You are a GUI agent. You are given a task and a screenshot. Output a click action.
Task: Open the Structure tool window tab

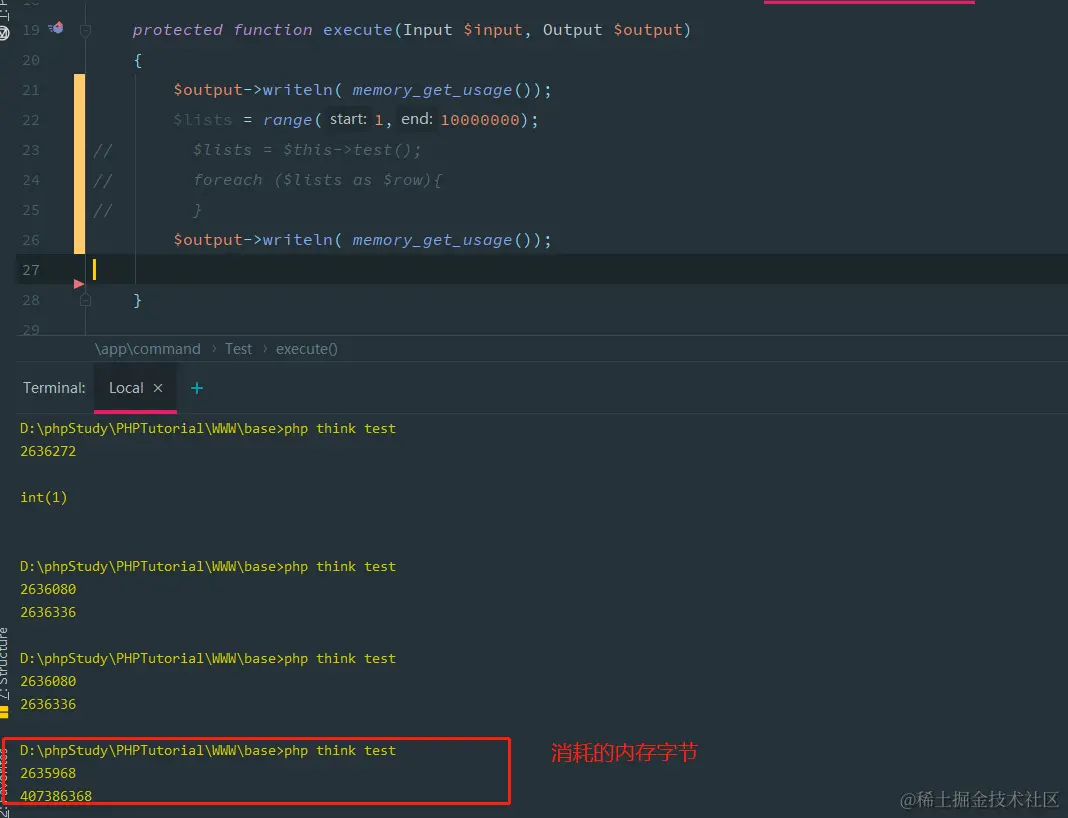[4, 663]
